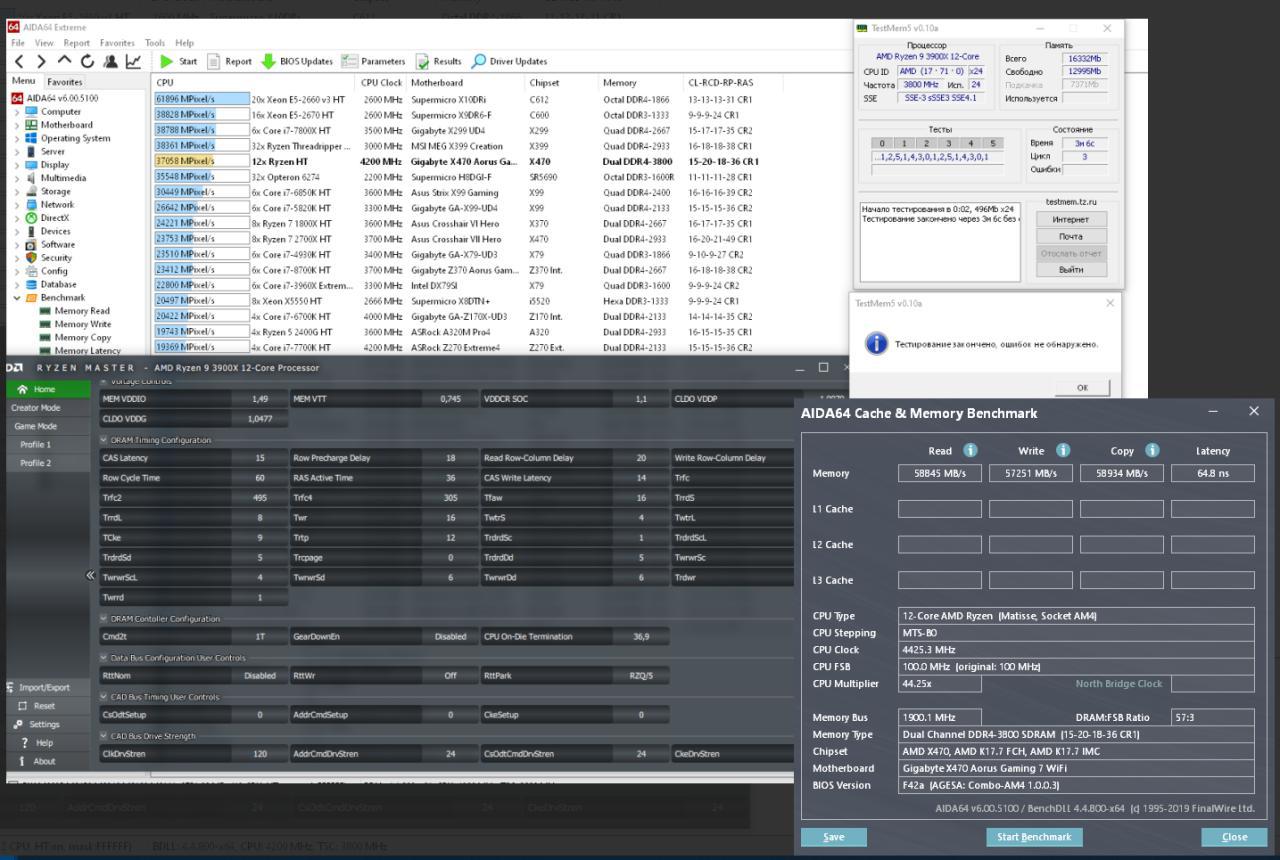Click the green BIOS Updates download arrow

tap(268, 61)
